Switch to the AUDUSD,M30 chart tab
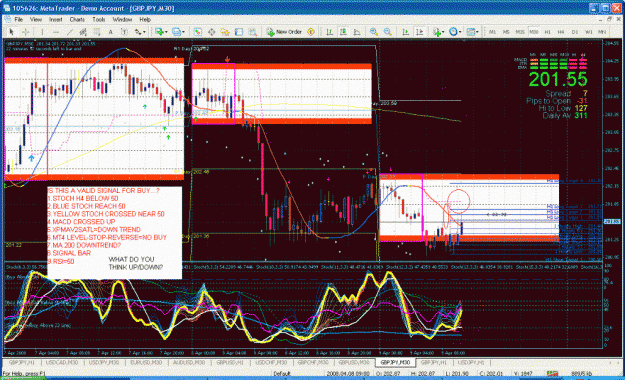Screen dimensions: 625x380 pyautogui.click(x=189, y=362)
